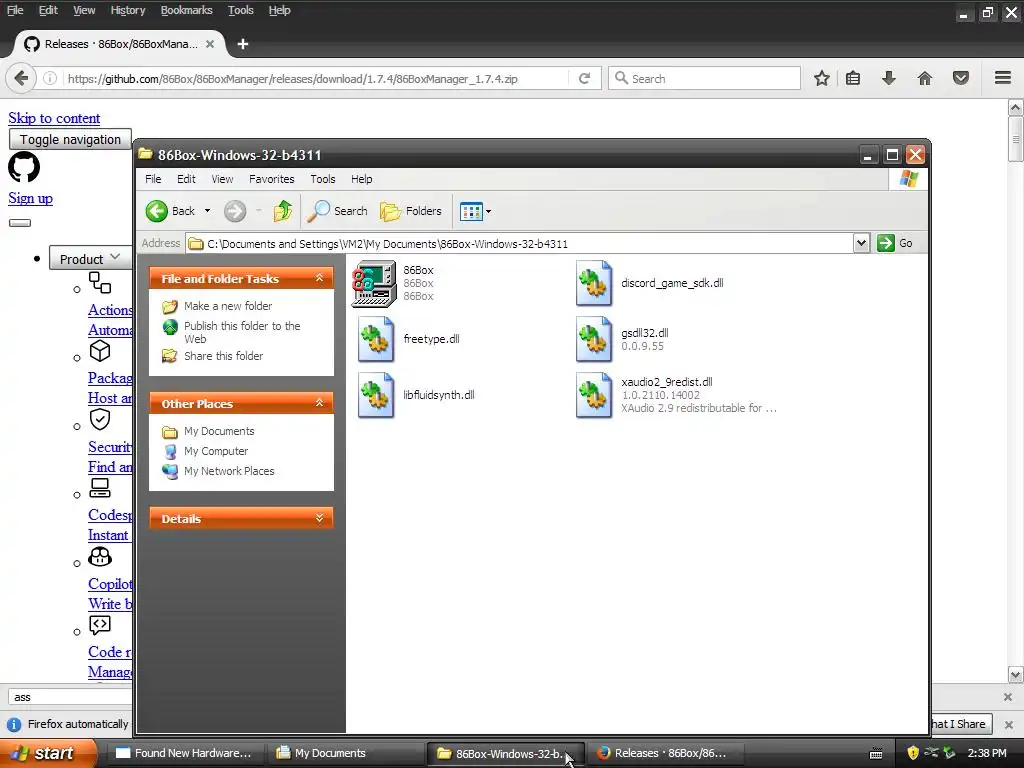Click Firefox bookmark star icon
This screenshot has height=768, width=1024.
(x=822, y=78)
